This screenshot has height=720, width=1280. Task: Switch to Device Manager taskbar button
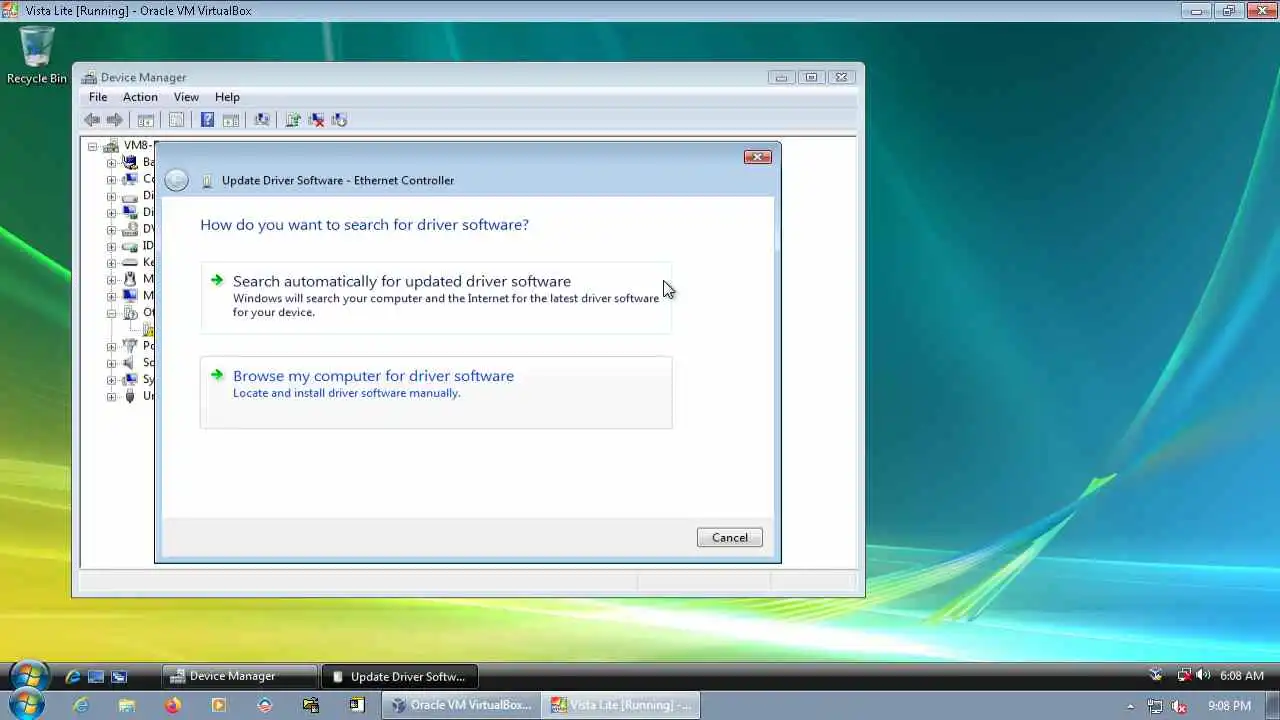[239, 677]
